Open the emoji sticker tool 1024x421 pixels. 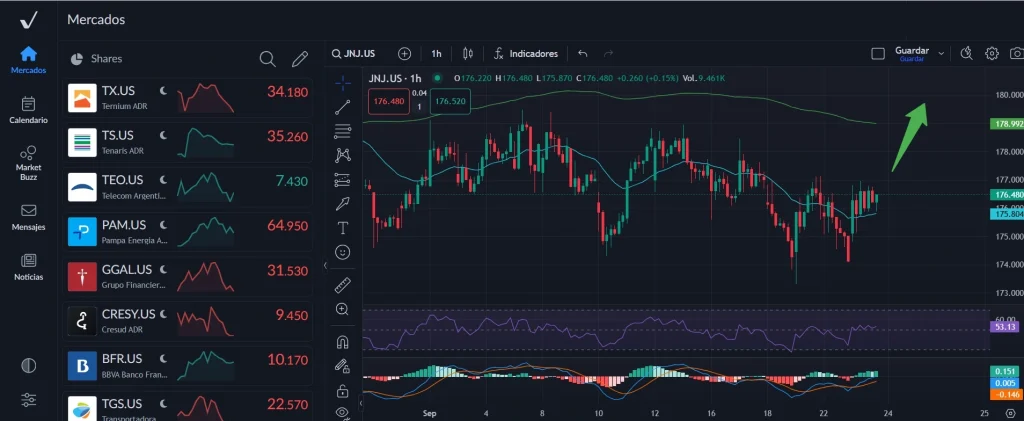pyautogui.click(x=343, y=253)
